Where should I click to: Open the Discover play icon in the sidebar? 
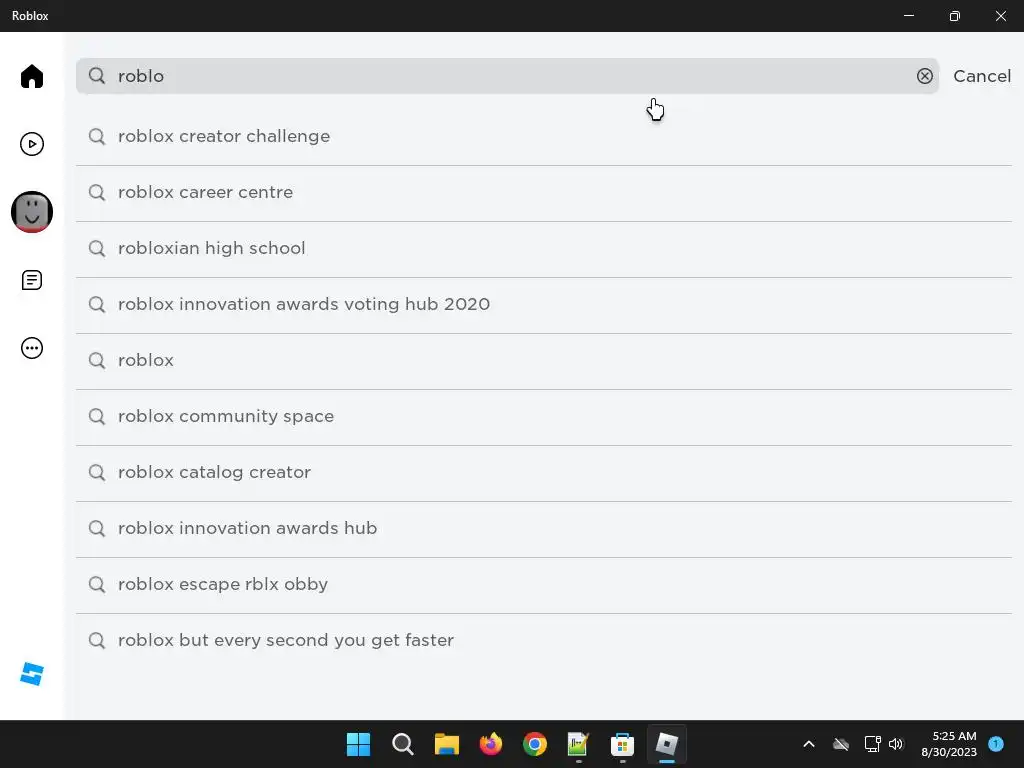coord(31,144)
